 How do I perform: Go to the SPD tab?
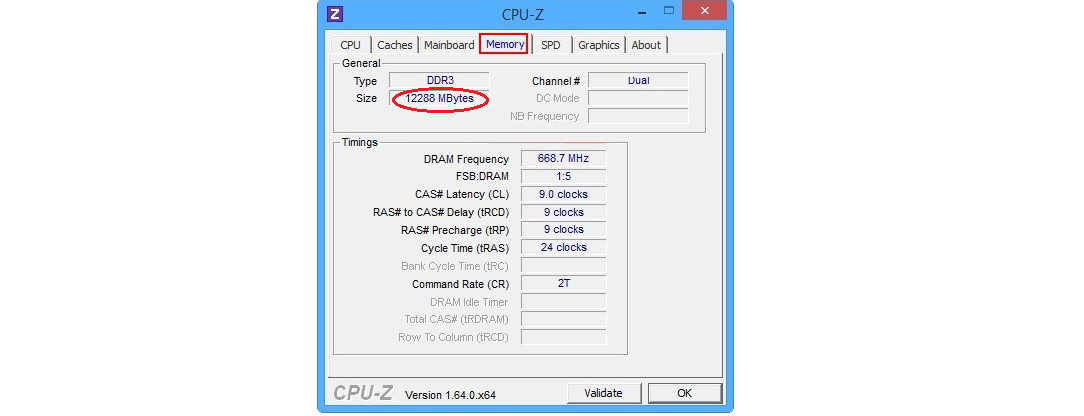pyautogui.click(x=550, y=45)
